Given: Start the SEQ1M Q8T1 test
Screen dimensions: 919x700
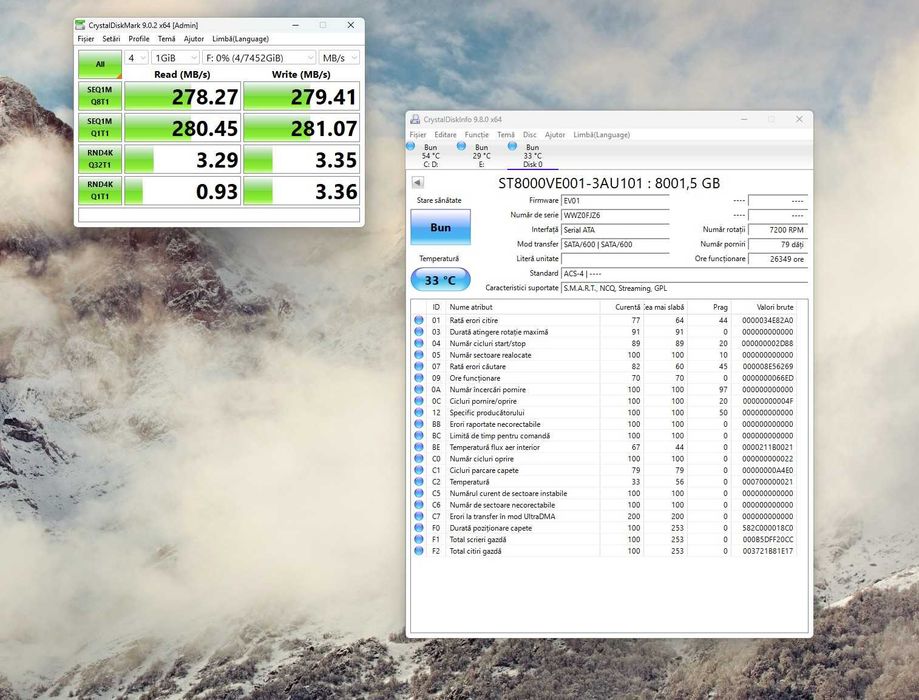Looking at the screenshot, I should (100, 96).
